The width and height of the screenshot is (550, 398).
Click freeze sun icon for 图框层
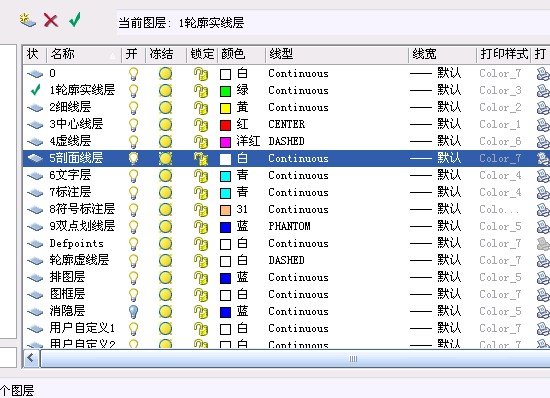click(x=165, y=295)
